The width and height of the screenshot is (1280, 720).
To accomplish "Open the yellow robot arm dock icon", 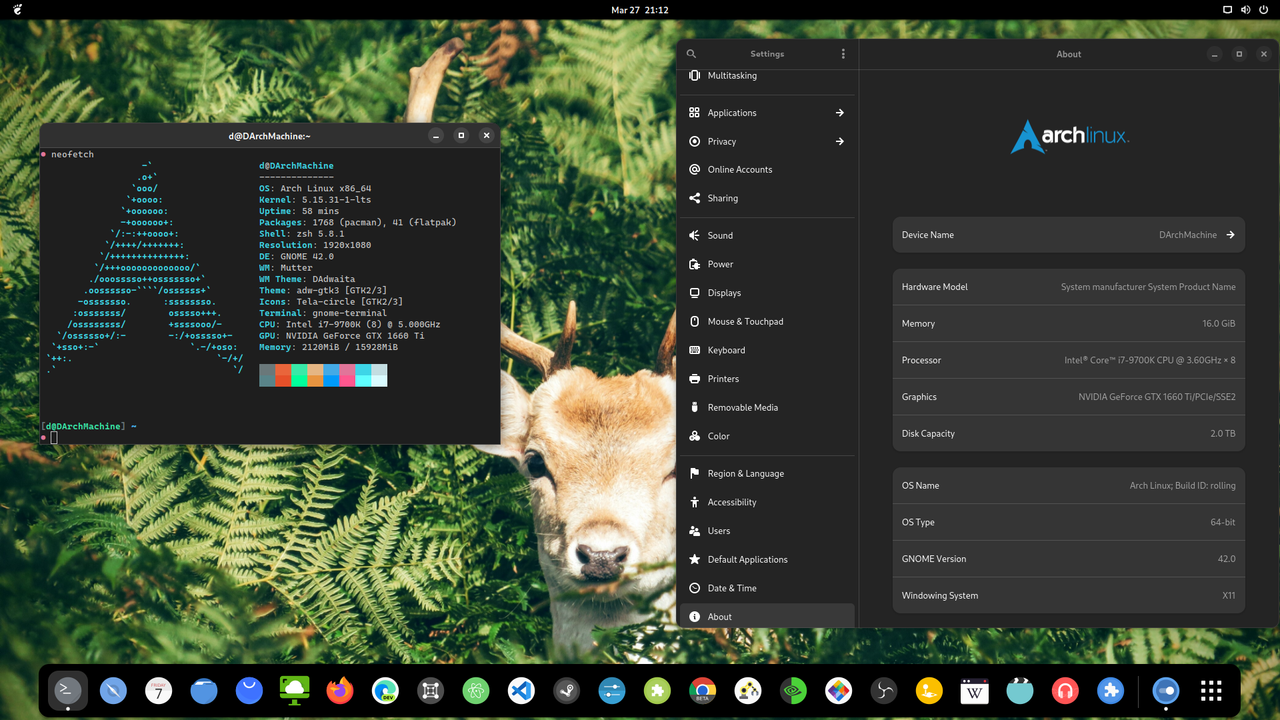I will coord(748,690).
